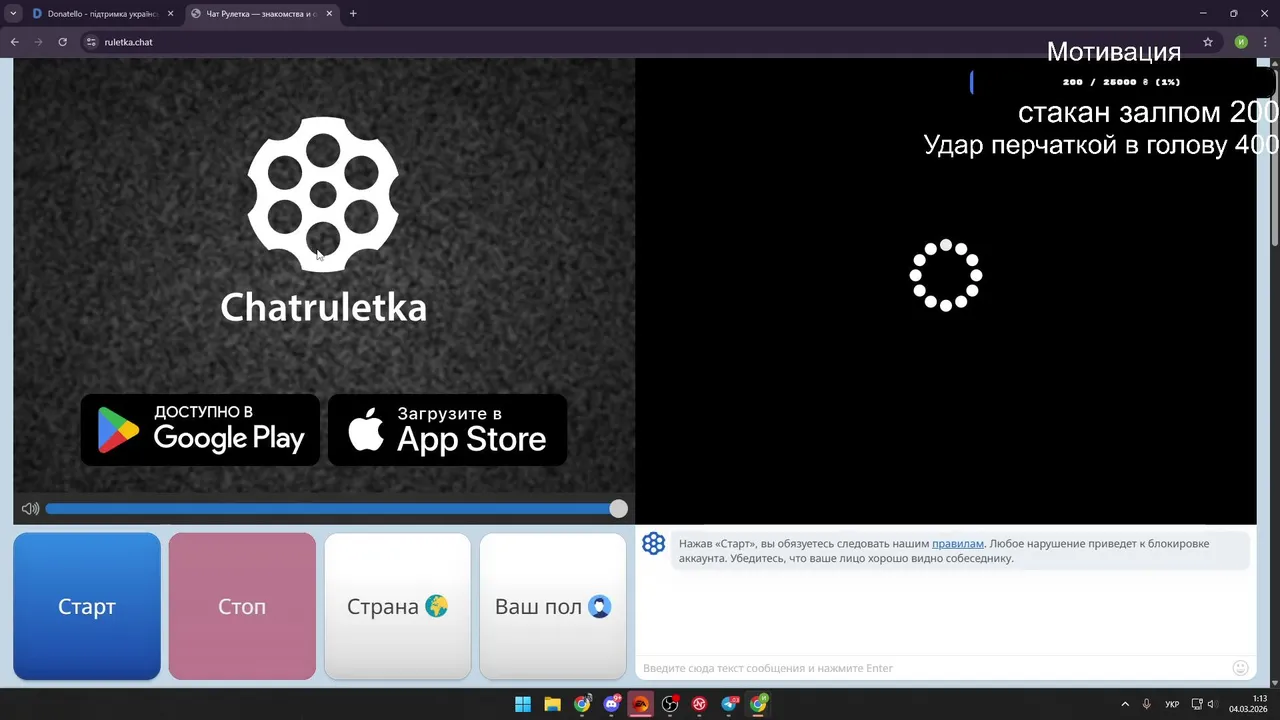Click the pink Стоп button

click(242, 606)
